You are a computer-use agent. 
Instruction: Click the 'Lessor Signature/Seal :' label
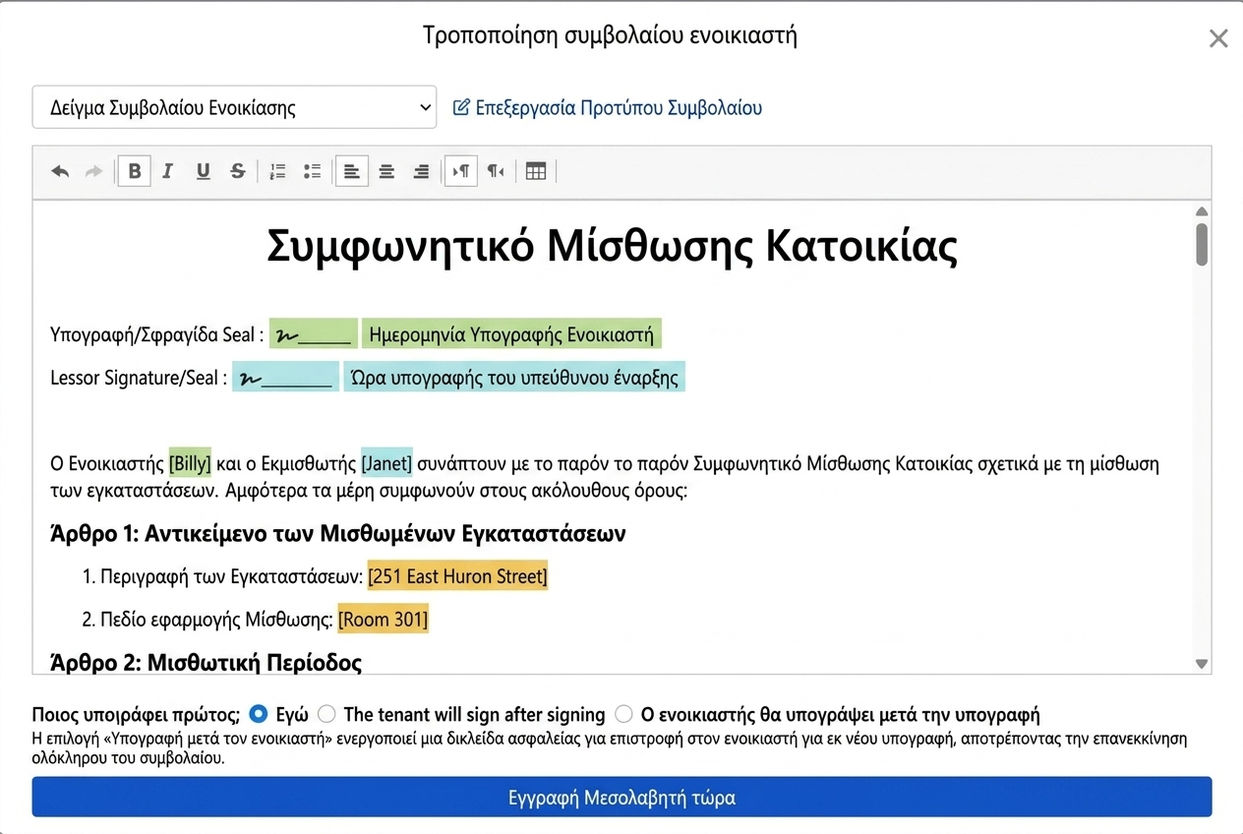[139, 379]
